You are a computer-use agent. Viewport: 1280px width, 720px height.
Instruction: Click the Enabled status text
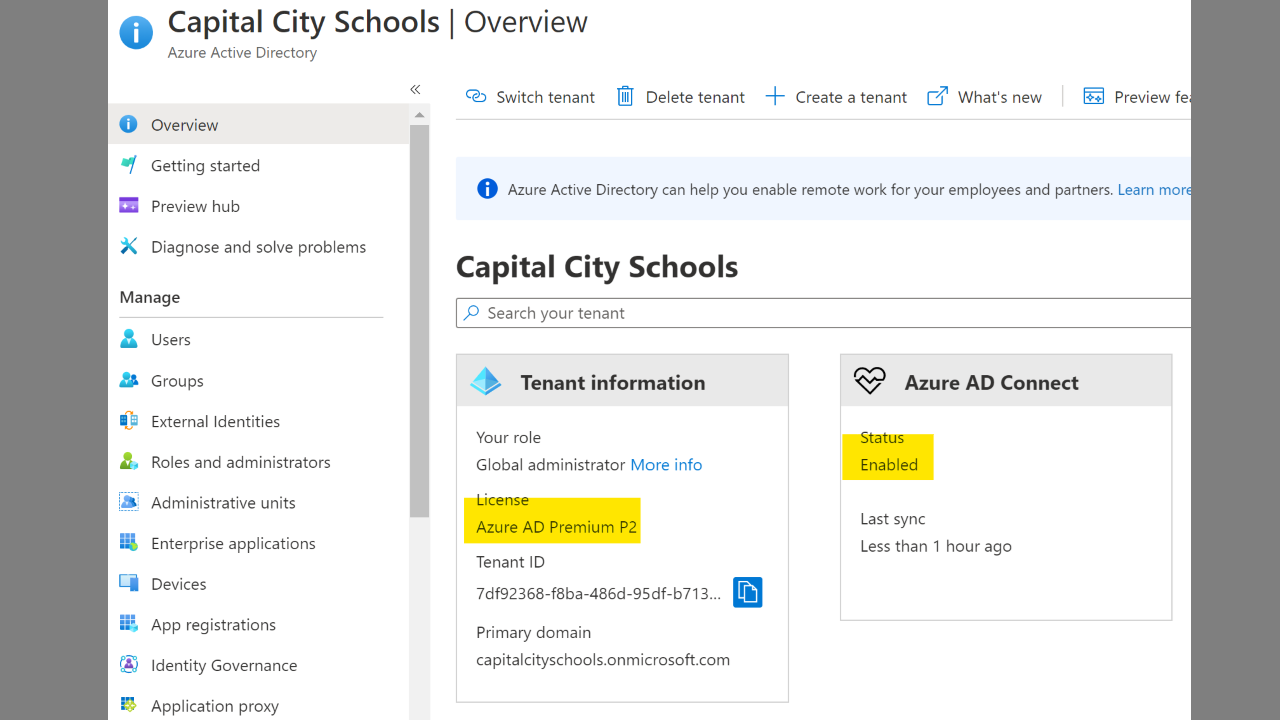889,464
